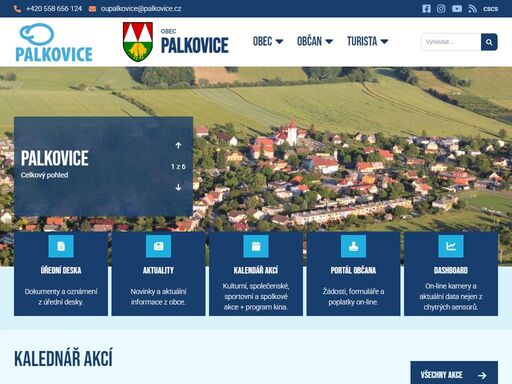Click the phone icon in the top bar
The width and height of the screenshot is (512, 384).
click(17, 9)
